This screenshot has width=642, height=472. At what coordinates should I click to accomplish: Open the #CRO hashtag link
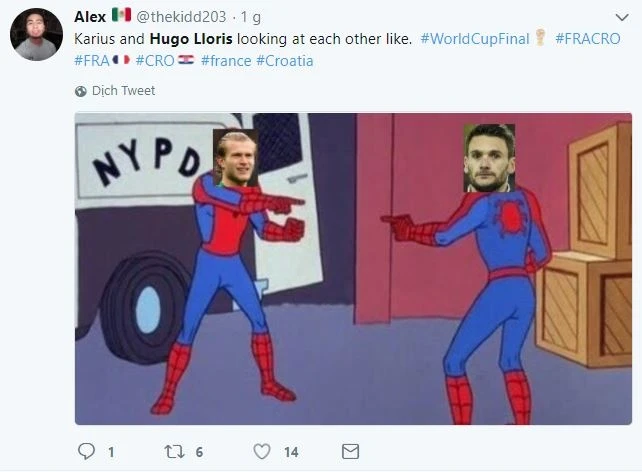tap(155, 61)
